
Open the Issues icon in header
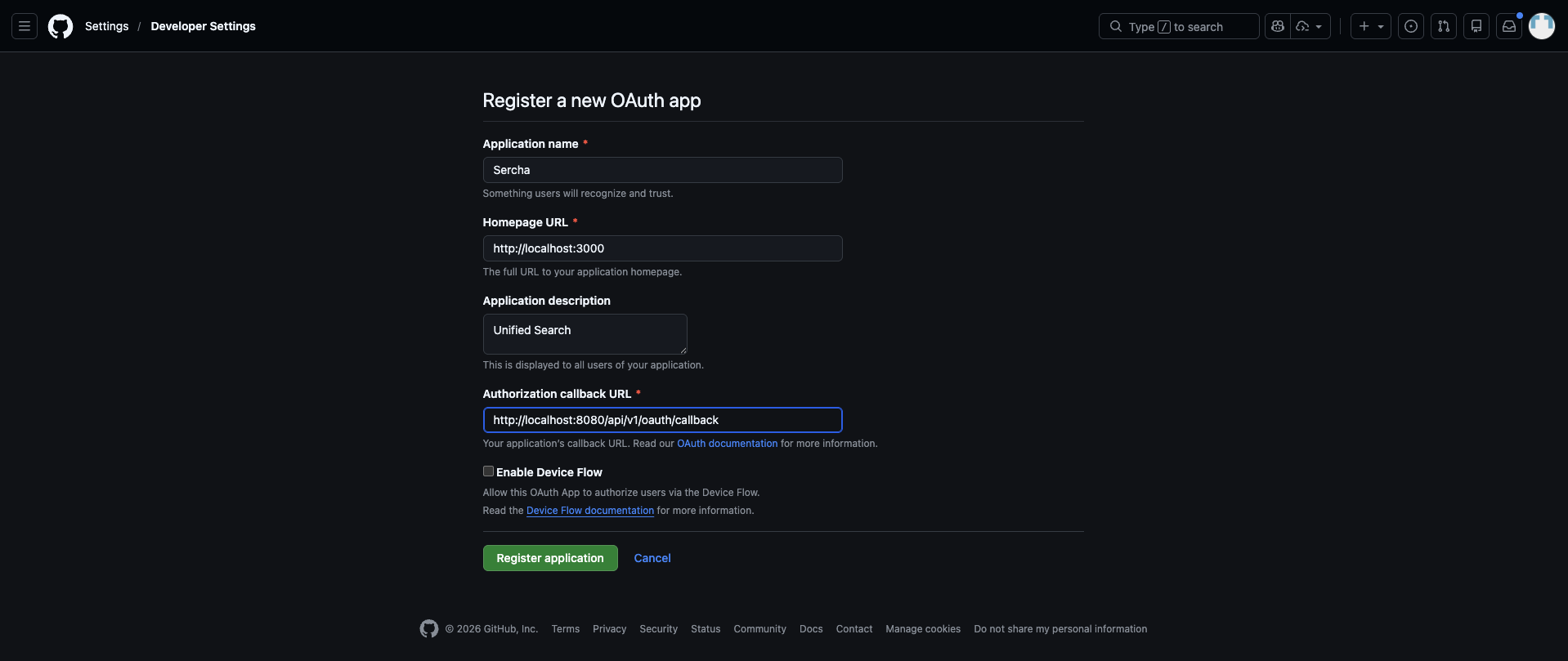[x=1411, y=26]
